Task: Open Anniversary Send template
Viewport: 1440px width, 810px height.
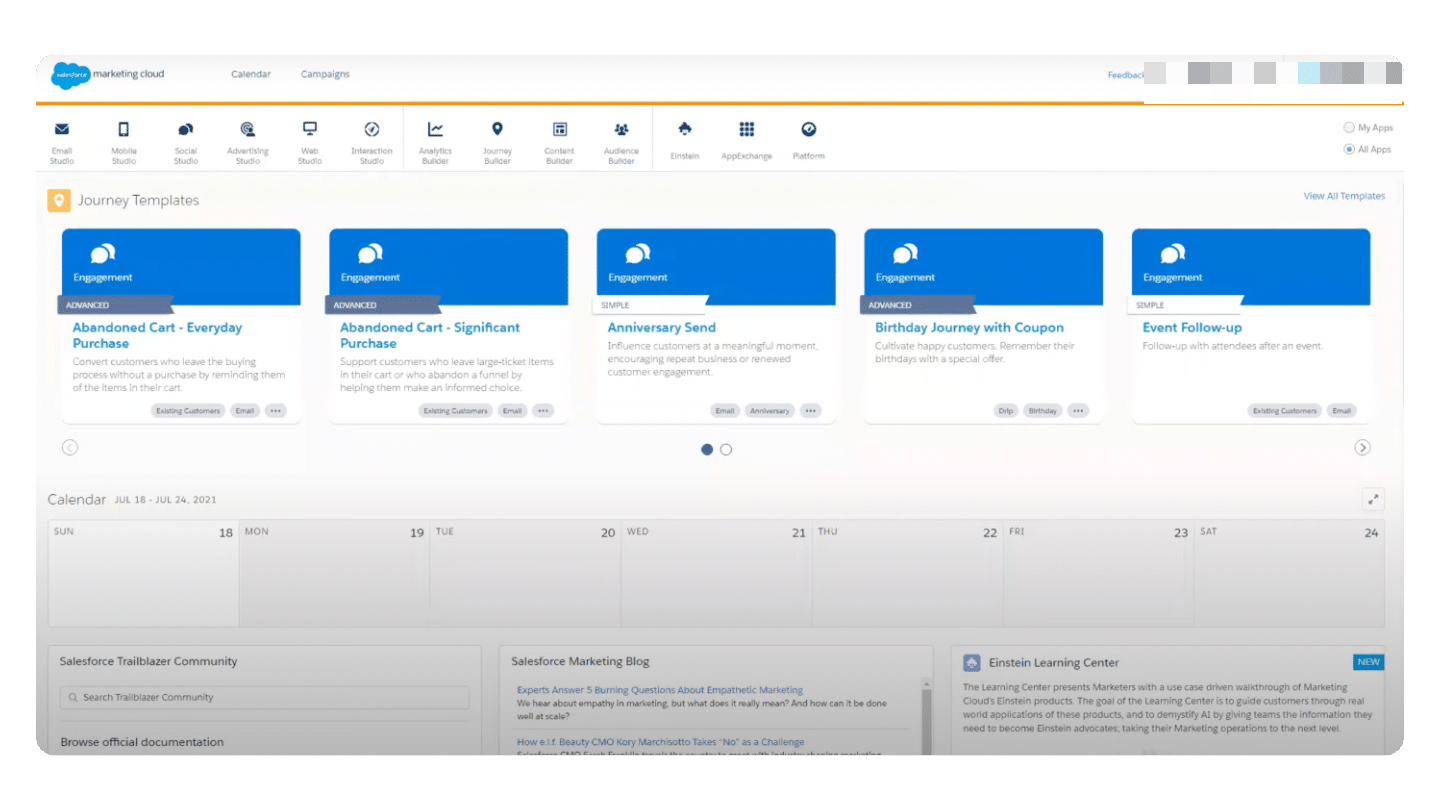Action: click(661, 327)
